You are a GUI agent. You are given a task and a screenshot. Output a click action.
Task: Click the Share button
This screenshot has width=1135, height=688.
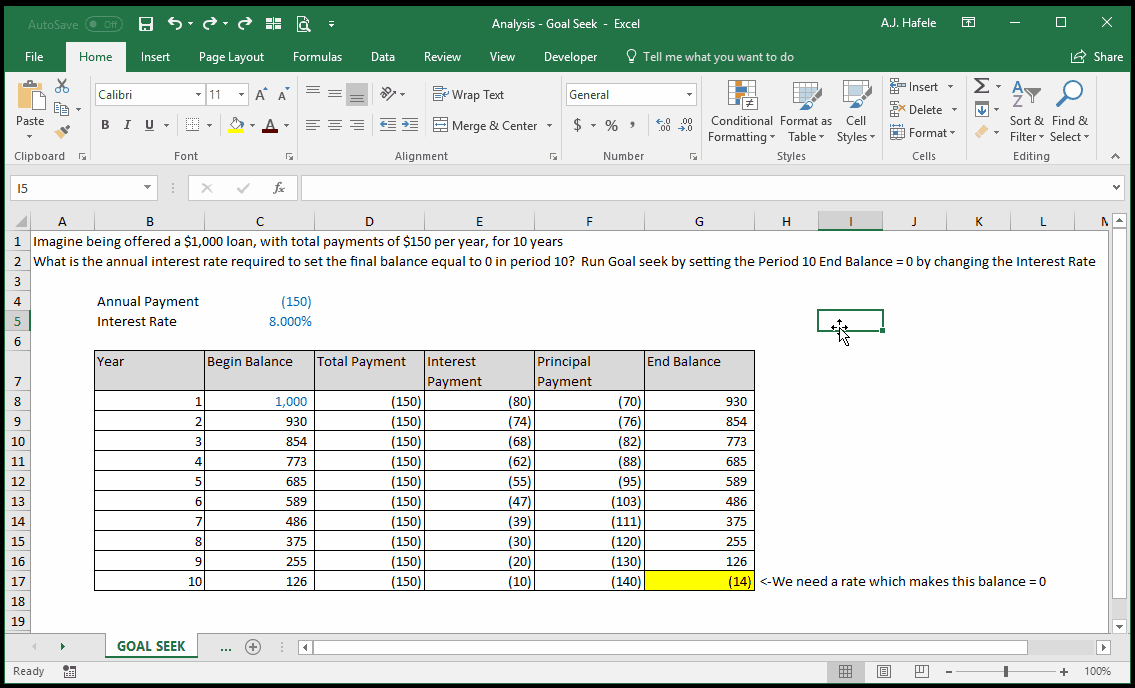point(1097,56)
